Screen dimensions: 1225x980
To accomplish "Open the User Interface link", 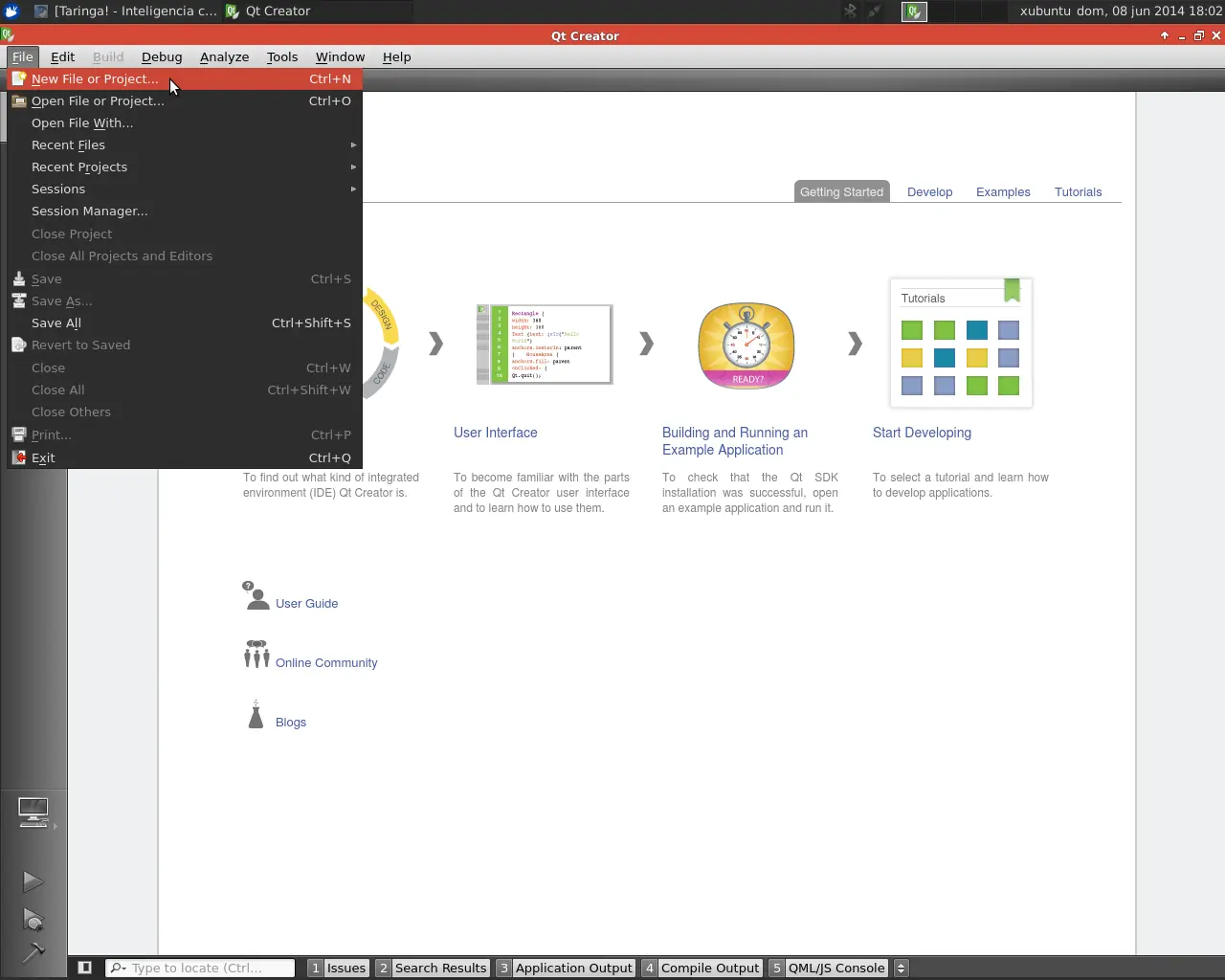I will tap(496, 433).
